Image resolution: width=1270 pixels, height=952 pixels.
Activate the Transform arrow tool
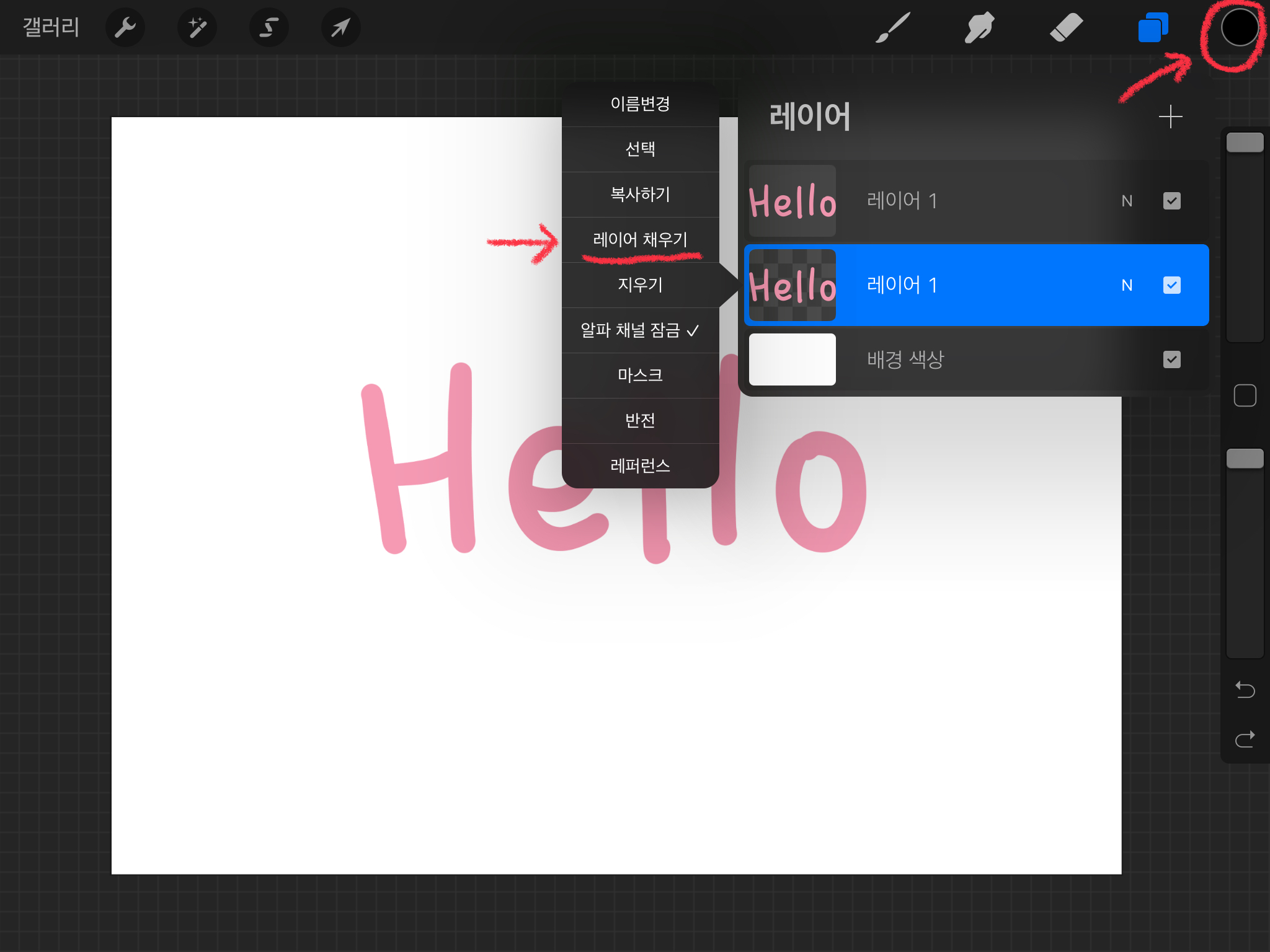click(340, 28)
